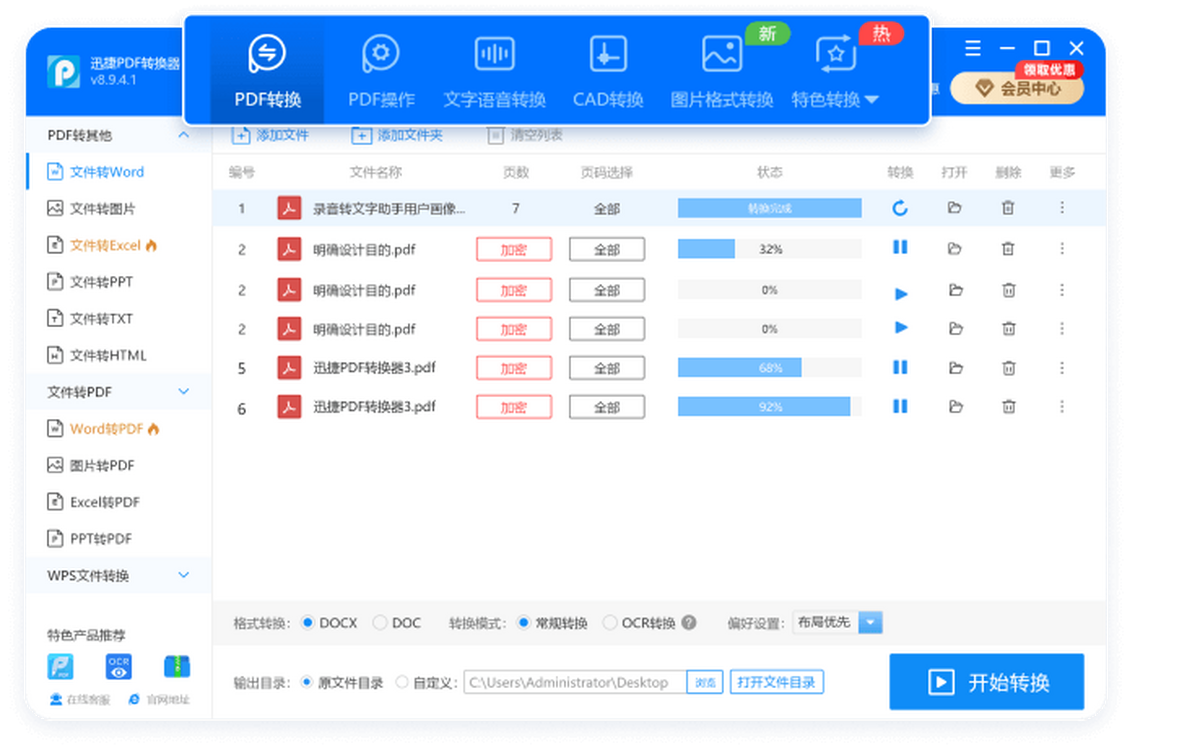Retry converting 录音转文字助手用户画像 file
Viewport: 1200px width, 751px height.
(x=899, y=207)
